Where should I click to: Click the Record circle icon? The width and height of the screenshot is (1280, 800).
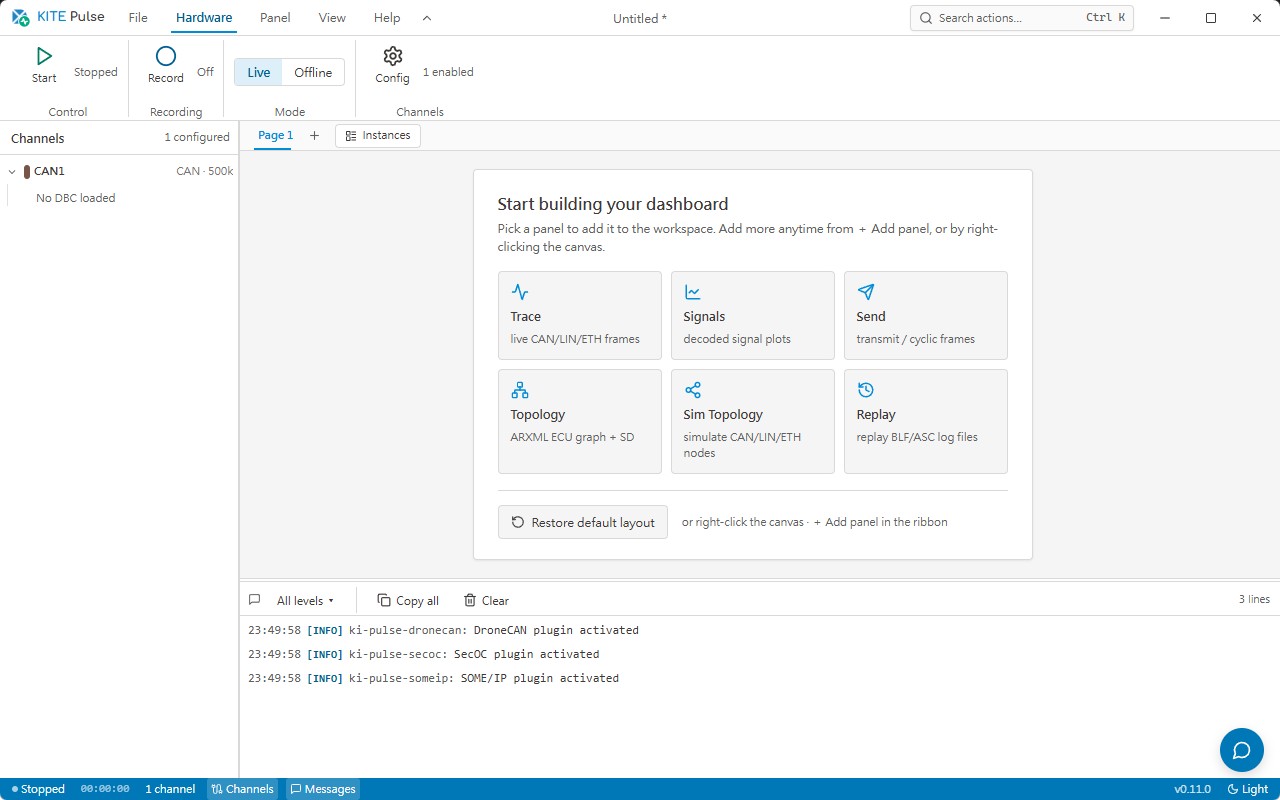(x=166, y=56)
